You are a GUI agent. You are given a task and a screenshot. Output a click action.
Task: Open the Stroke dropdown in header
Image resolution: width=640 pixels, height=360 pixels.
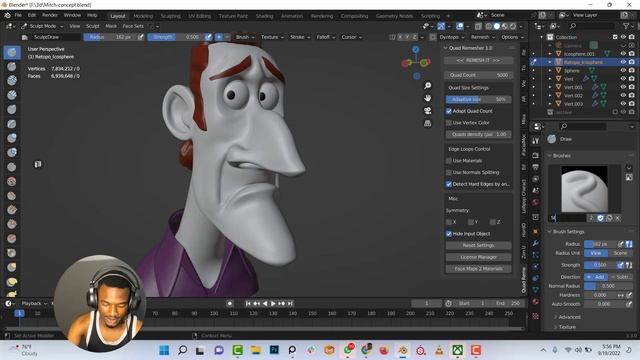click(x=300, y=37)
